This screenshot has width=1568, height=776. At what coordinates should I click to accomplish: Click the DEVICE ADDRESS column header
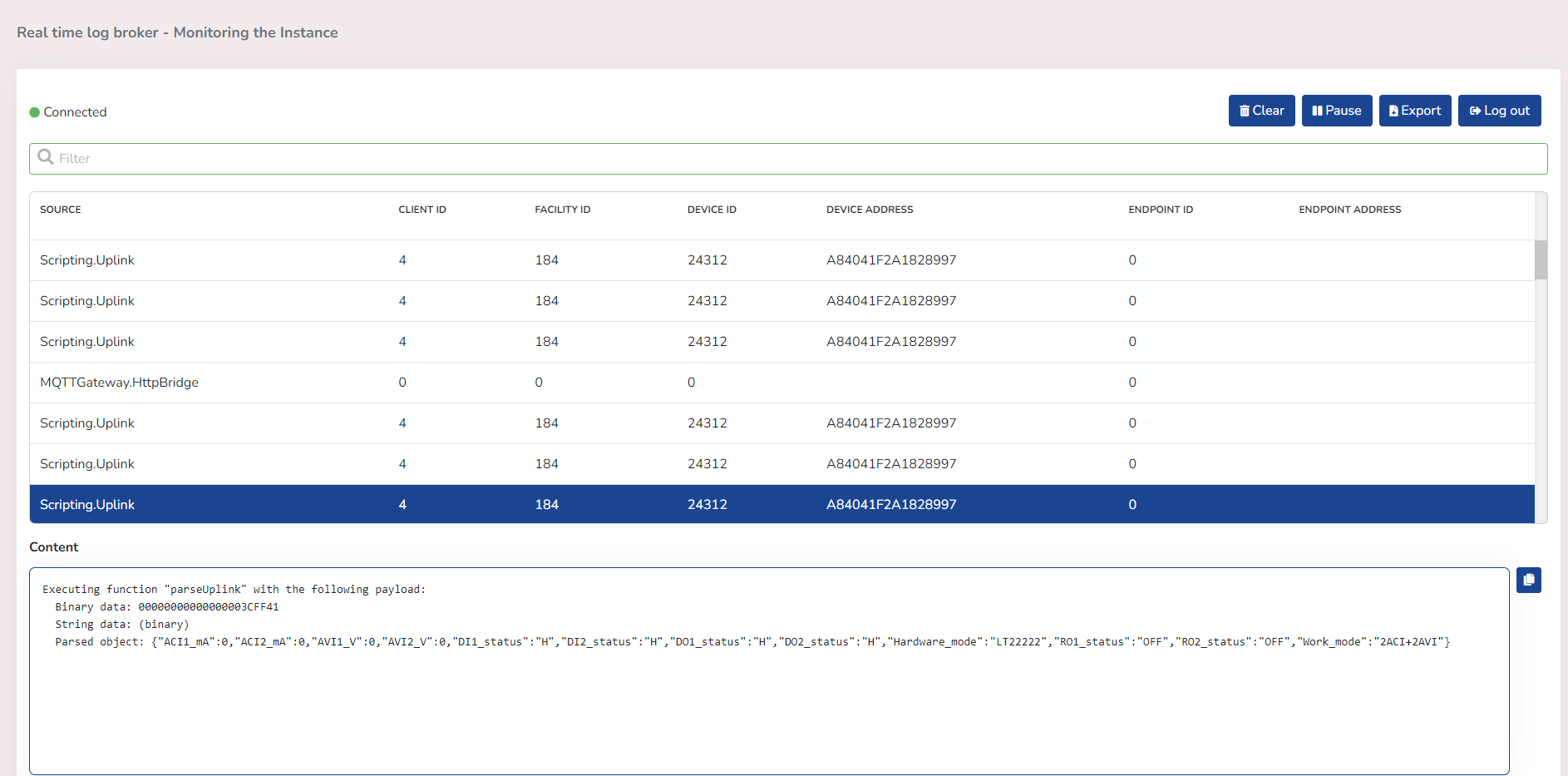(x=870, y=210)
